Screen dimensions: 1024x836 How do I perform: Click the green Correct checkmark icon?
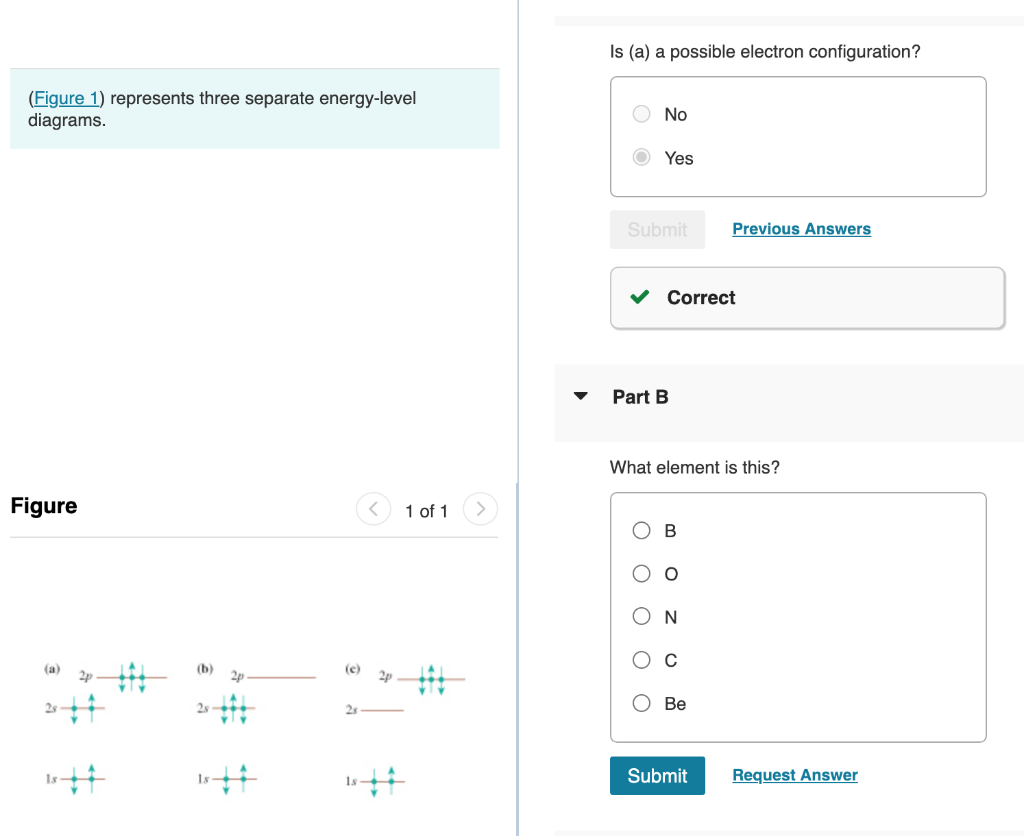point(640,297)
